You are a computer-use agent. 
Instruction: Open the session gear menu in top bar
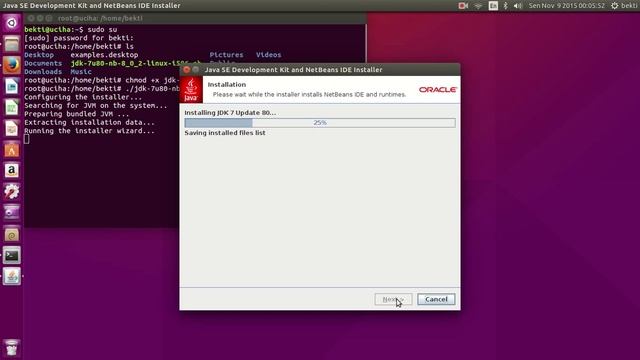[614, 6]
